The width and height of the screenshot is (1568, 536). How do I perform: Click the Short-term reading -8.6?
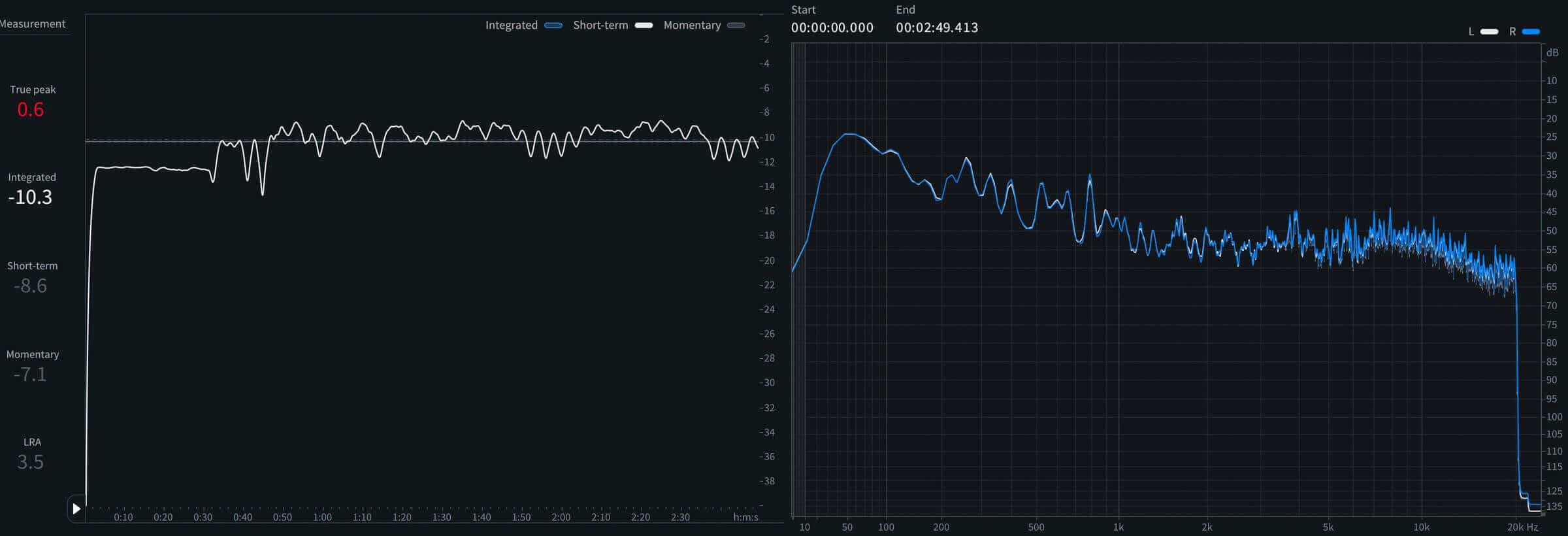coord(31,286)
